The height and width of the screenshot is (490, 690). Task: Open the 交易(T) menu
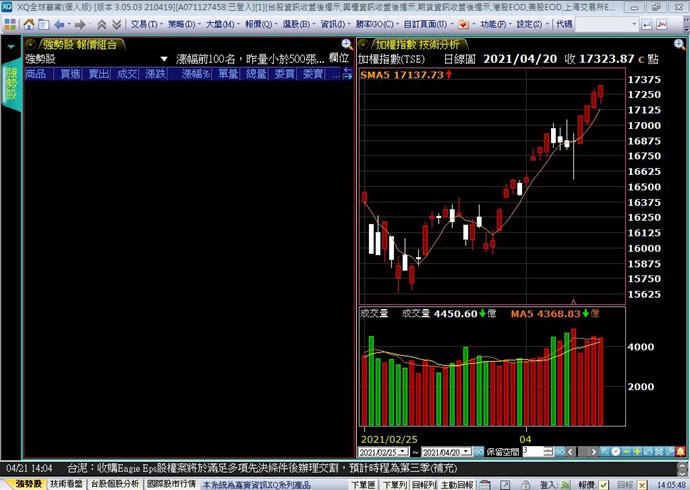tap(147, 25)
